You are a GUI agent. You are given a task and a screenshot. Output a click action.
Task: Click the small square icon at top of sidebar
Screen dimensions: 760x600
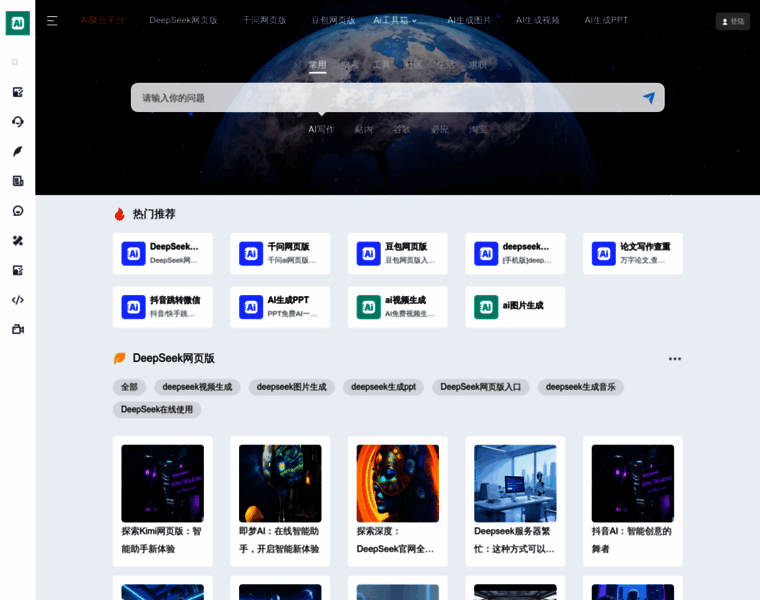(15, 62)
